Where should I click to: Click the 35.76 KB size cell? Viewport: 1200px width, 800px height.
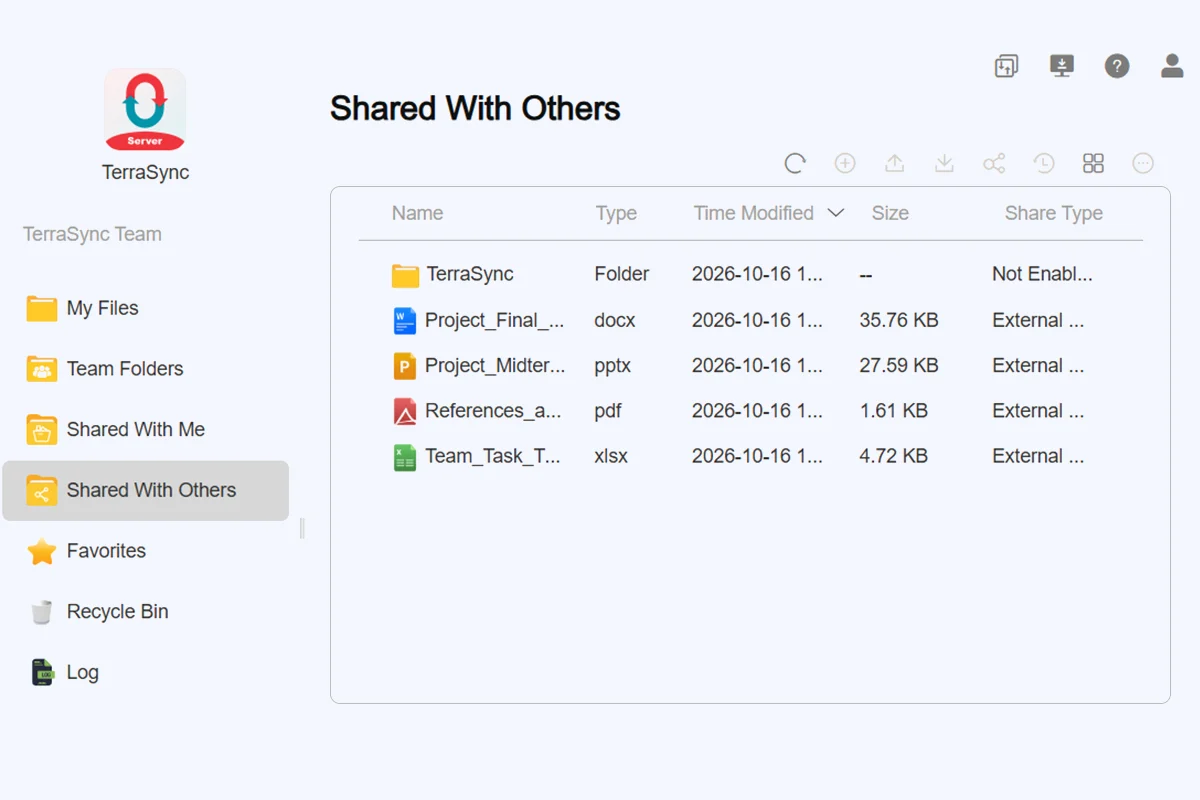pyautogui.click(x=899, y=321)
